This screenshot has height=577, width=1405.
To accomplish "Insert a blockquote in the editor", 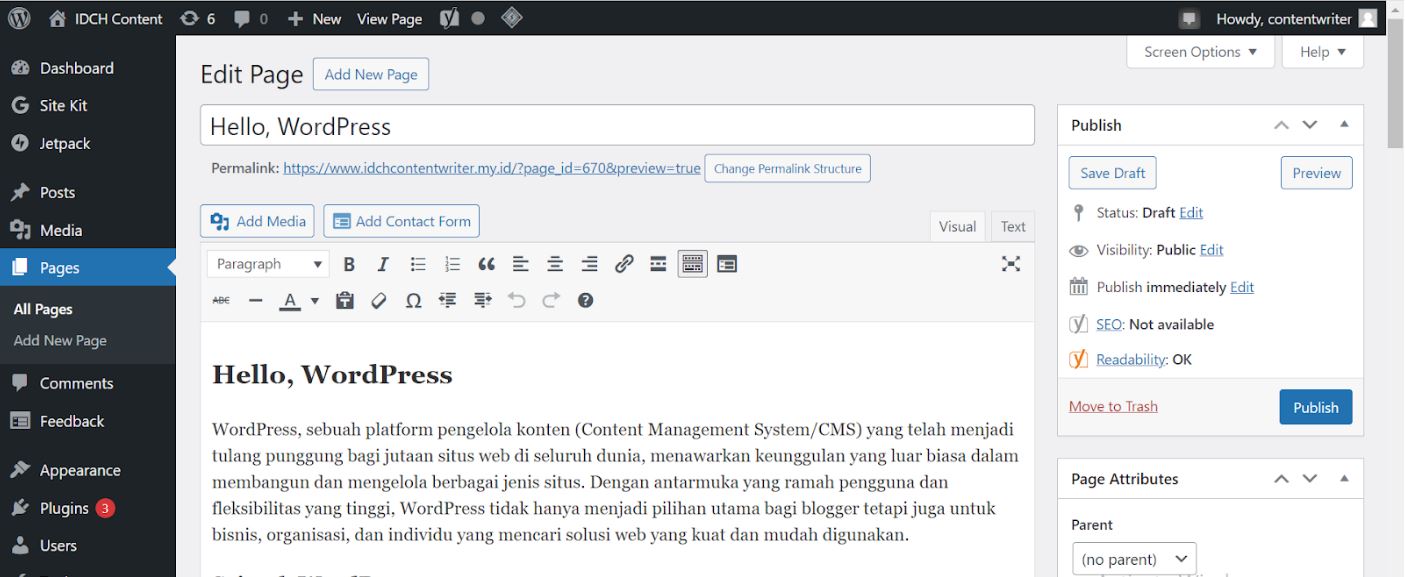I will pyautogui.click(x=487, y=264).
